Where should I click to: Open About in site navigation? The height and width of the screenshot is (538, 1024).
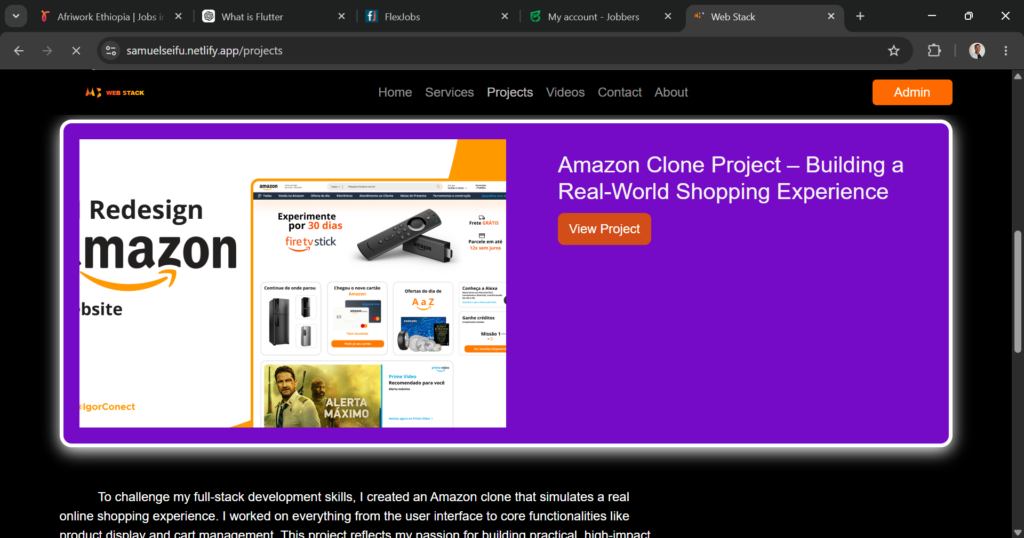point(671,93)
